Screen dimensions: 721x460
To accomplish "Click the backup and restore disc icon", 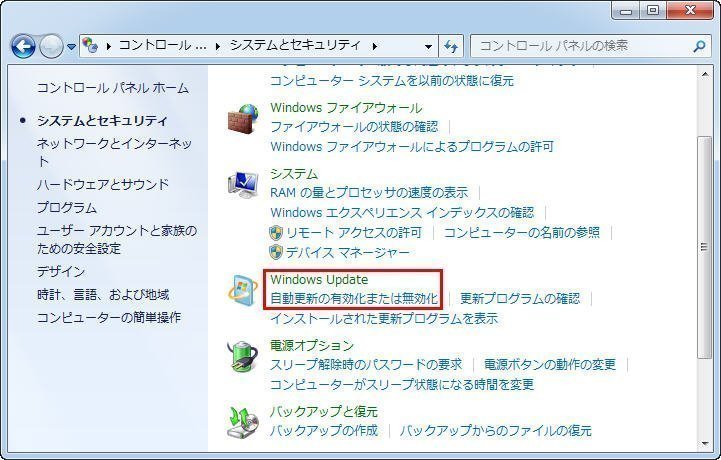I will click(243, 421).
